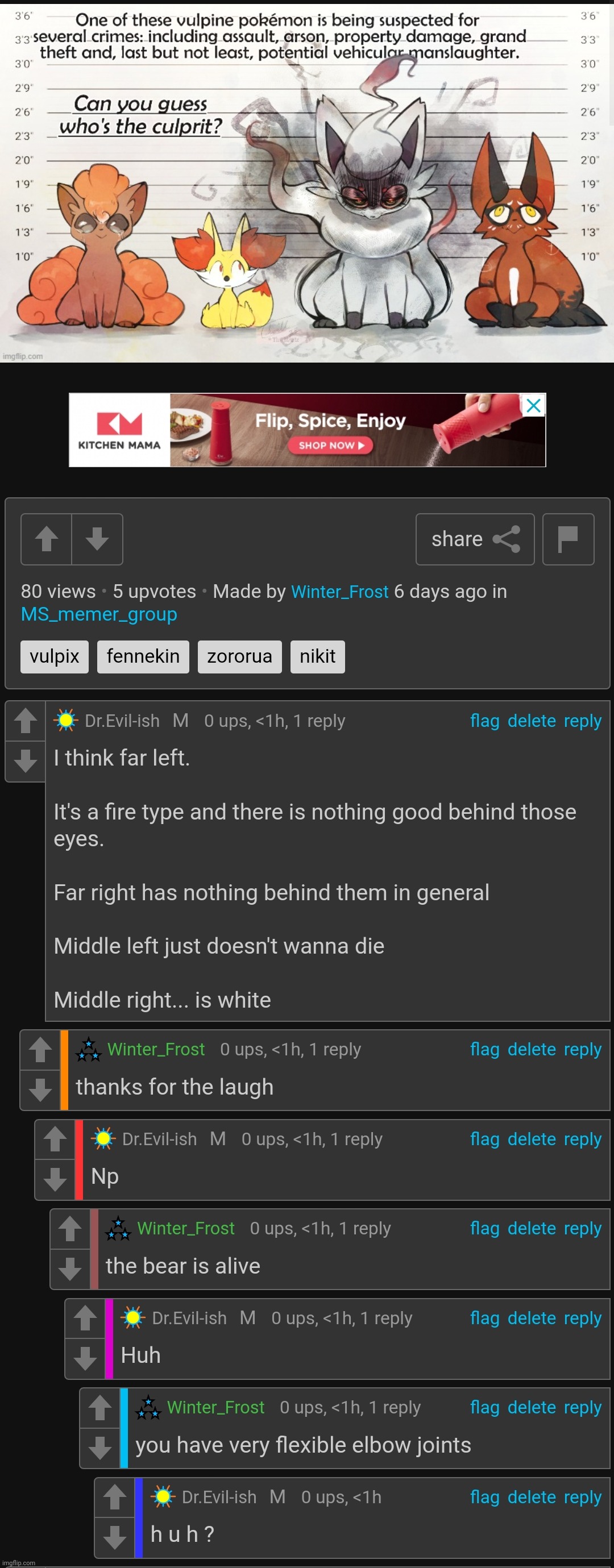
Task: Open the share options button
Action: pos(475,539)
